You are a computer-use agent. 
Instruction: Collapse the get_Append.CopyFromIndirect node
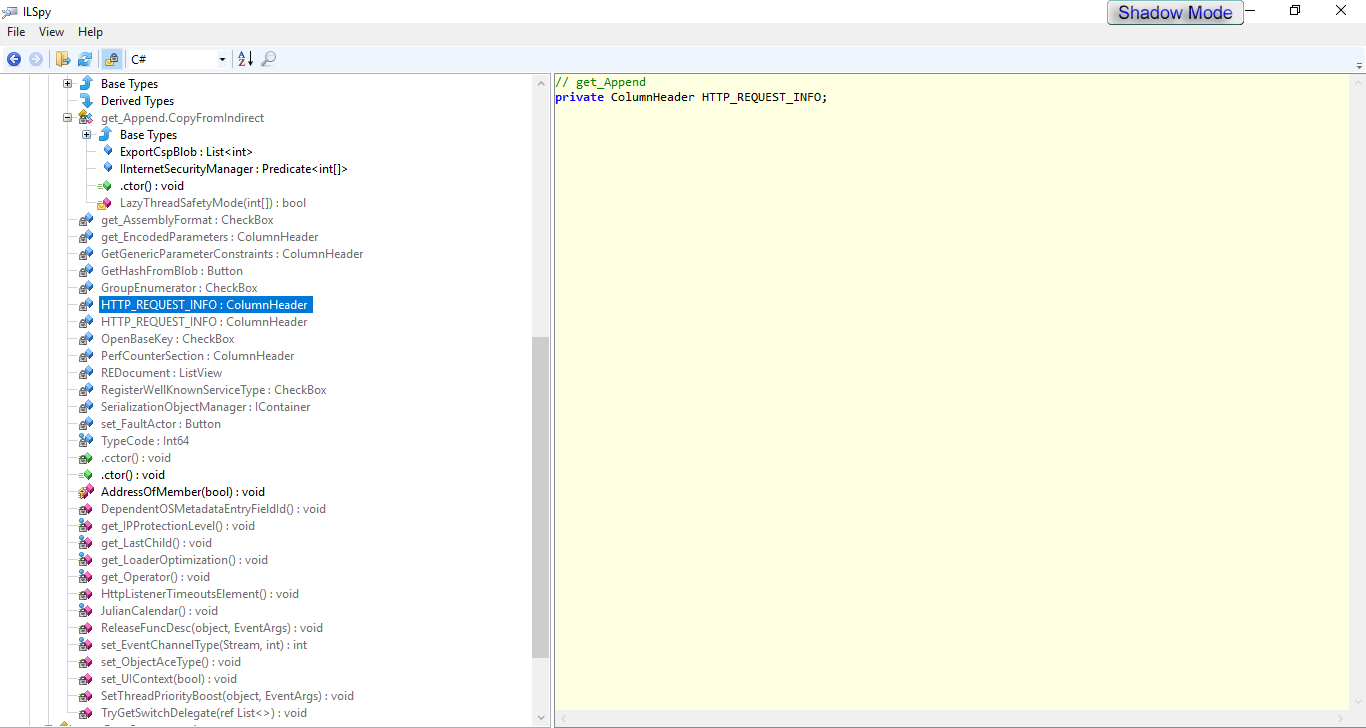point(68,118)
